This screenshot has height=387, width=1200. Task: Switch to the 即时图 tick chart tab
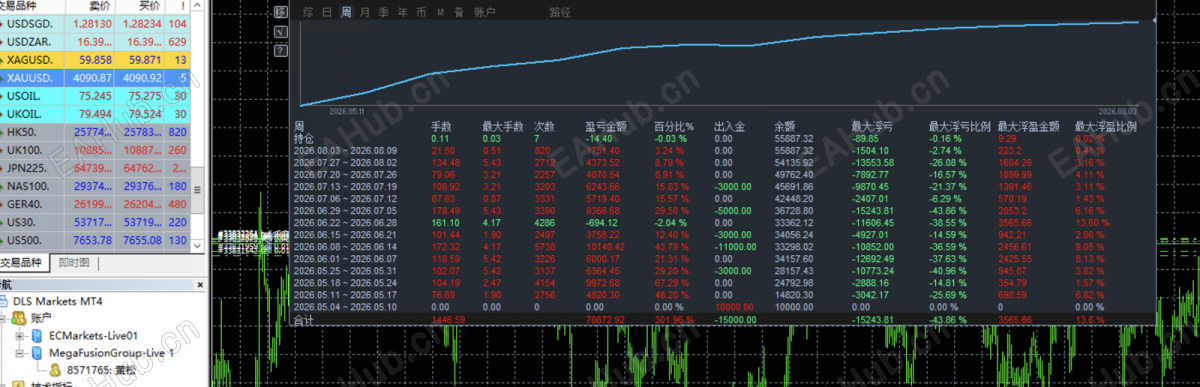[73, 263]
